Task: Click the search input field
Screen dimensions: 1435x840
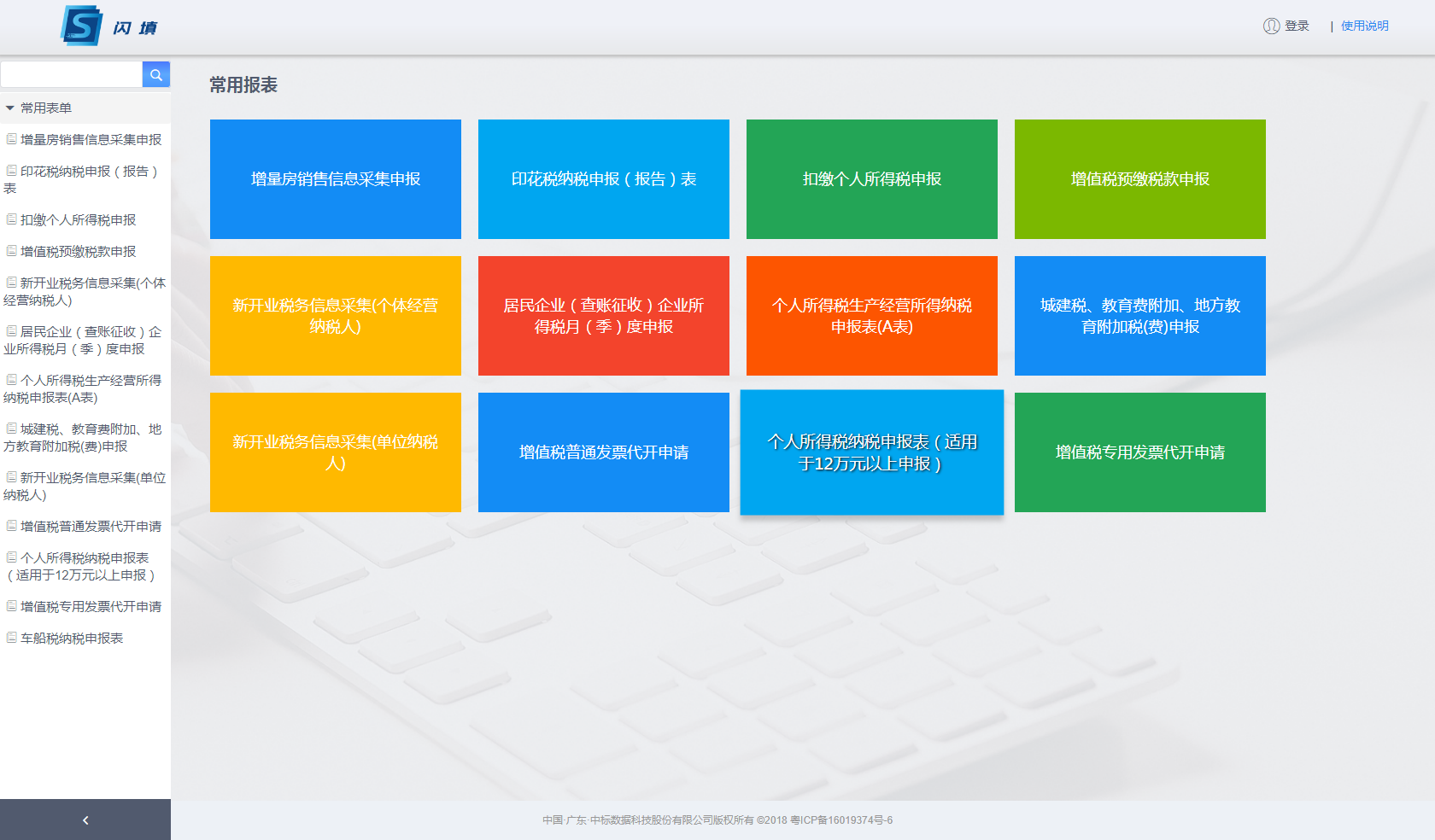Action: tap(71, 74)
